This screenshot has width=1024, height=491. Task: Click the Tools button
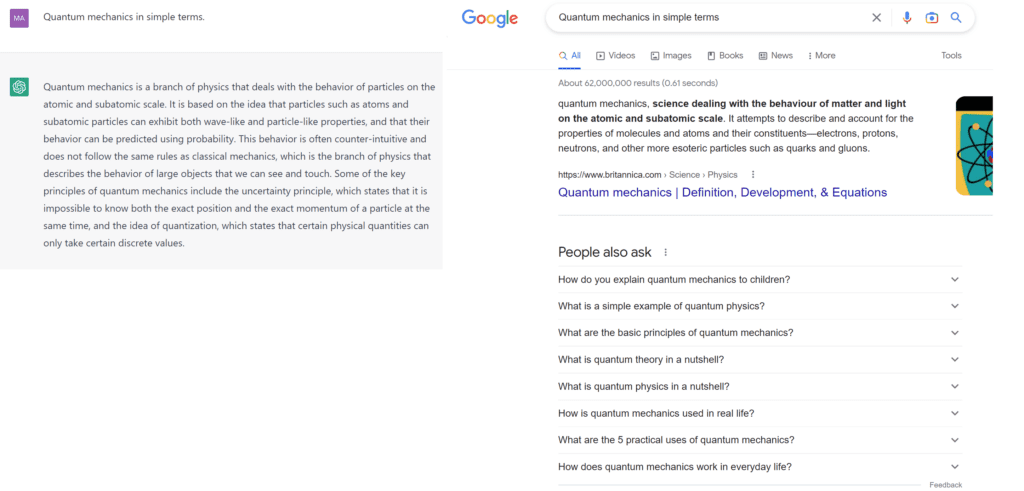pyautogui.click(x=951, y=56)
